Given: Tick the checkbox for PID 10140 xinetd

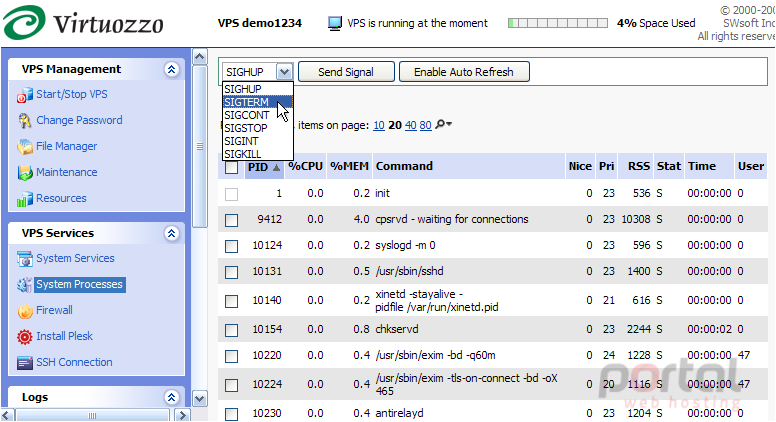Looking at the screenshot, I should click(x=231, y=301).
